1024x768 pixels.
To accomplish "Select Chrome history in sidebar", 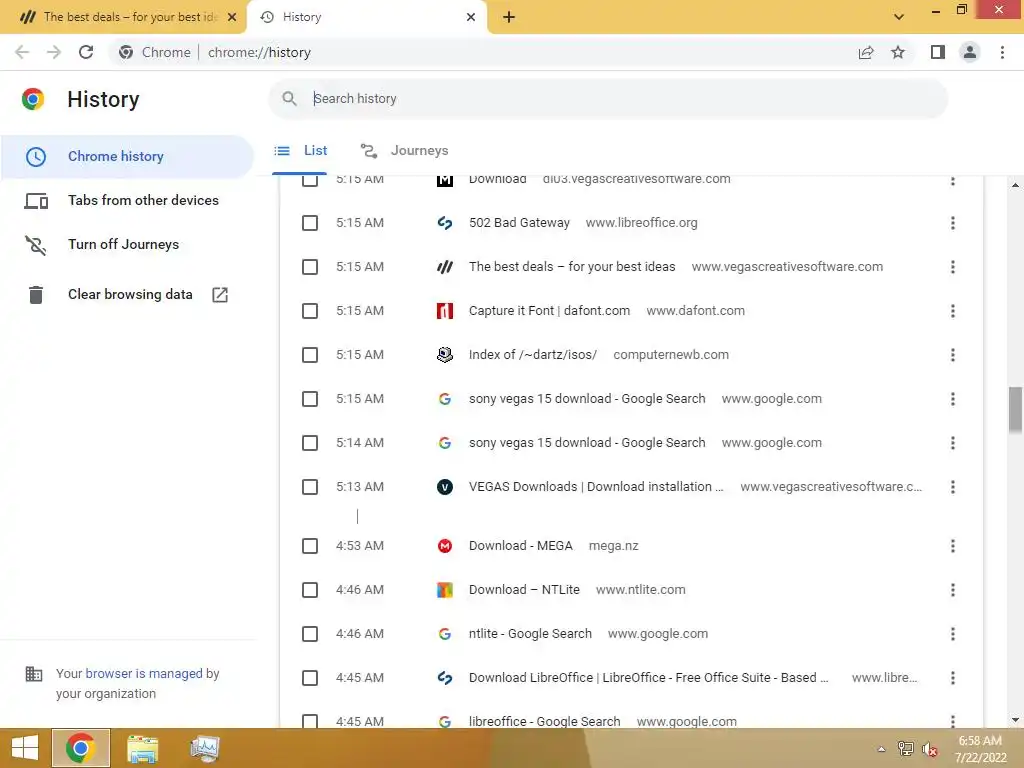I will click(127, 157).
